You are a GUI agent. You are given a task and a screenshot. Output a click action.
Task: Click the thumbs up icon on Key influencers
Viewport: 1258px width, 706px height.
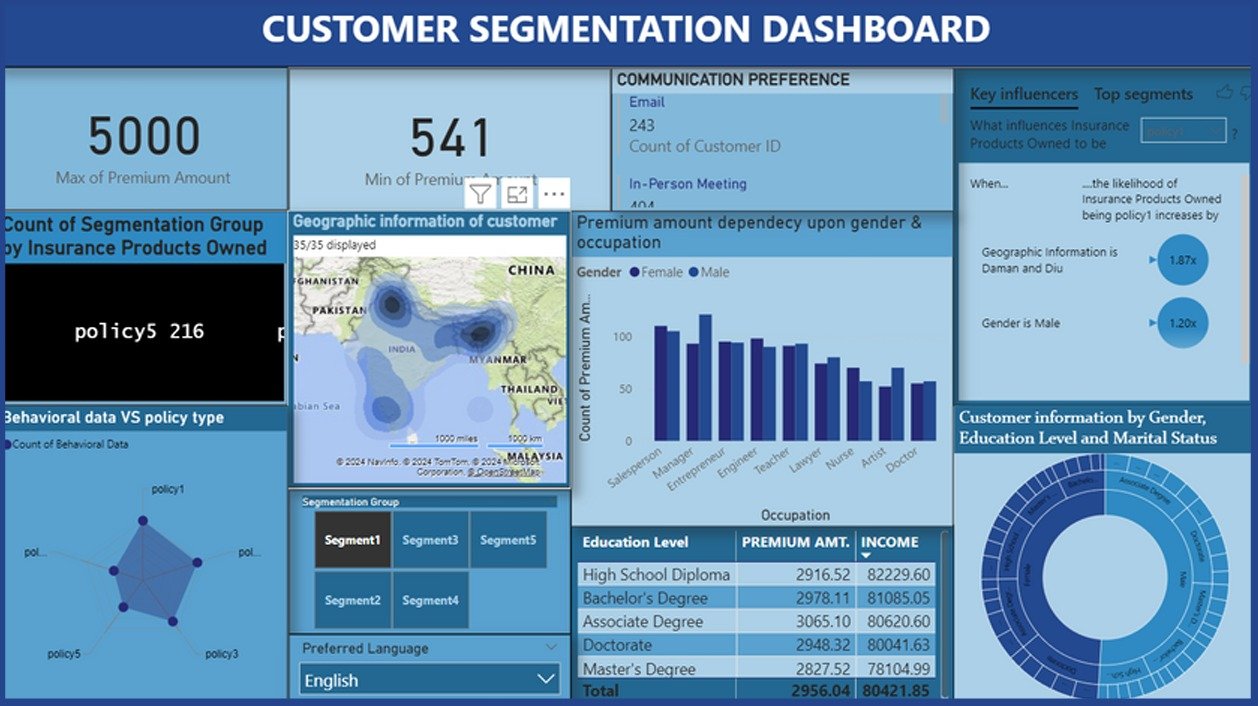(1224, 93)
